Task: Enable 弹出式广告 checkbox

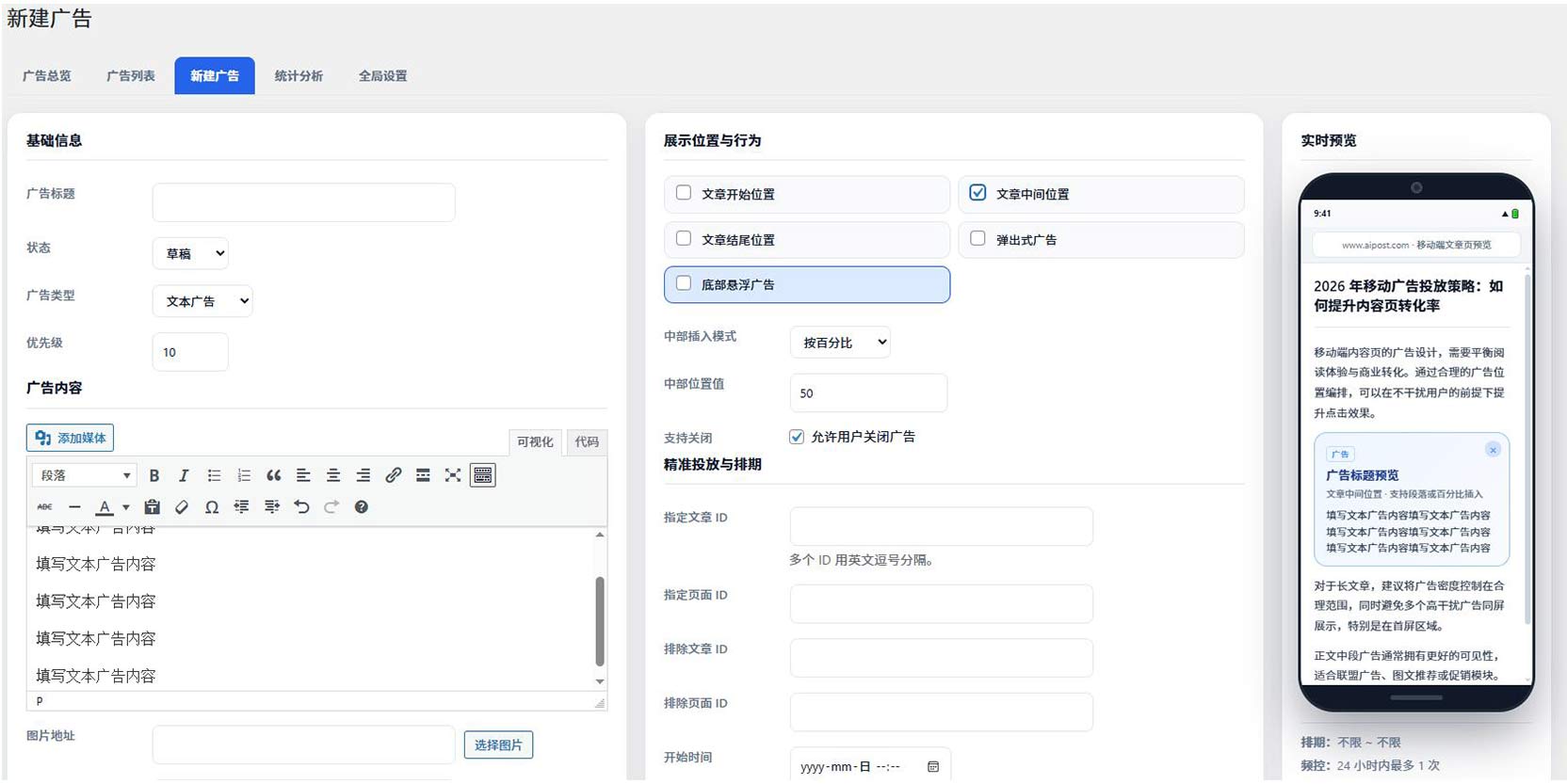Action: 977,239
